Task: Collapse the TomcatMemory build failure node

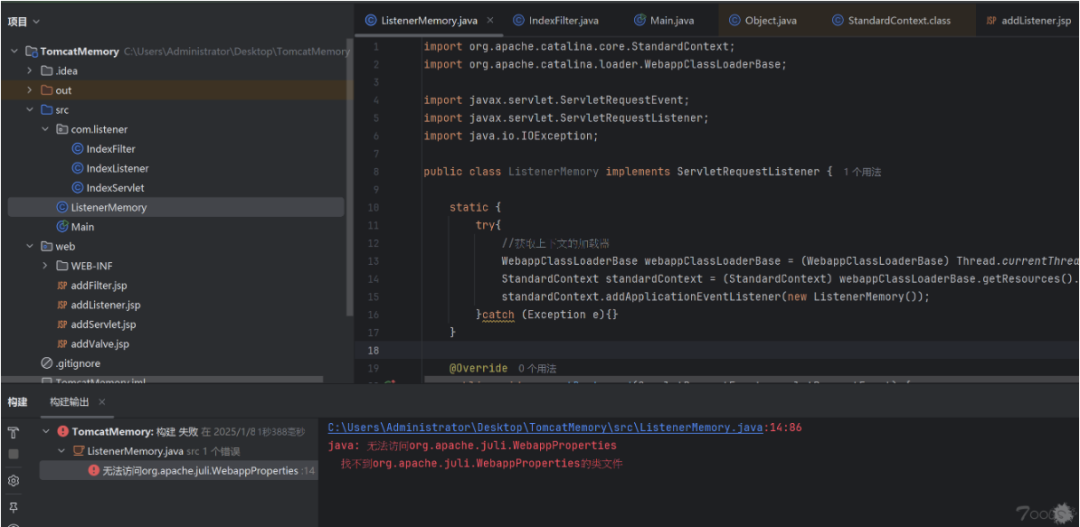Action: (46, 432)
